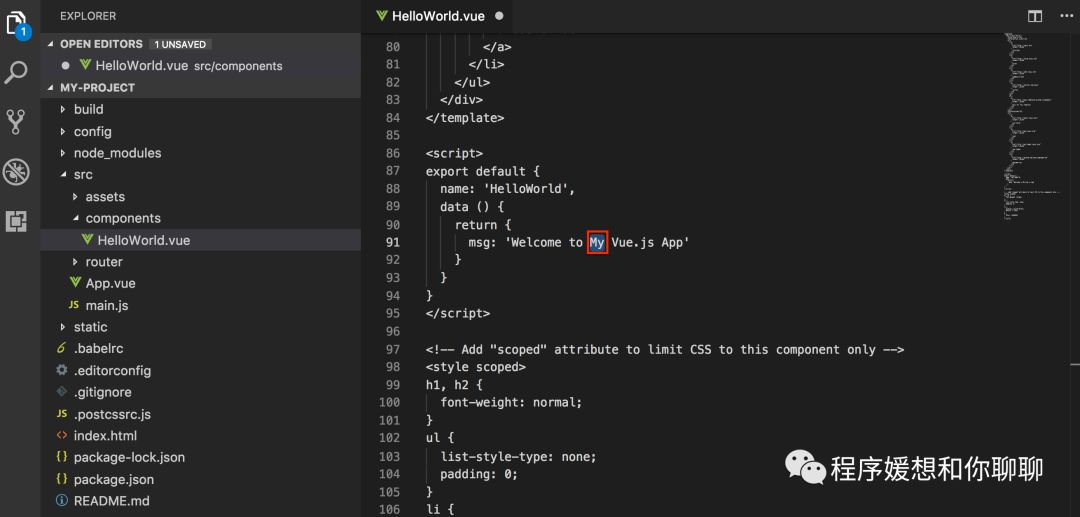Open App.vue file
The image size is (1080, 517).
pos(110,283)
